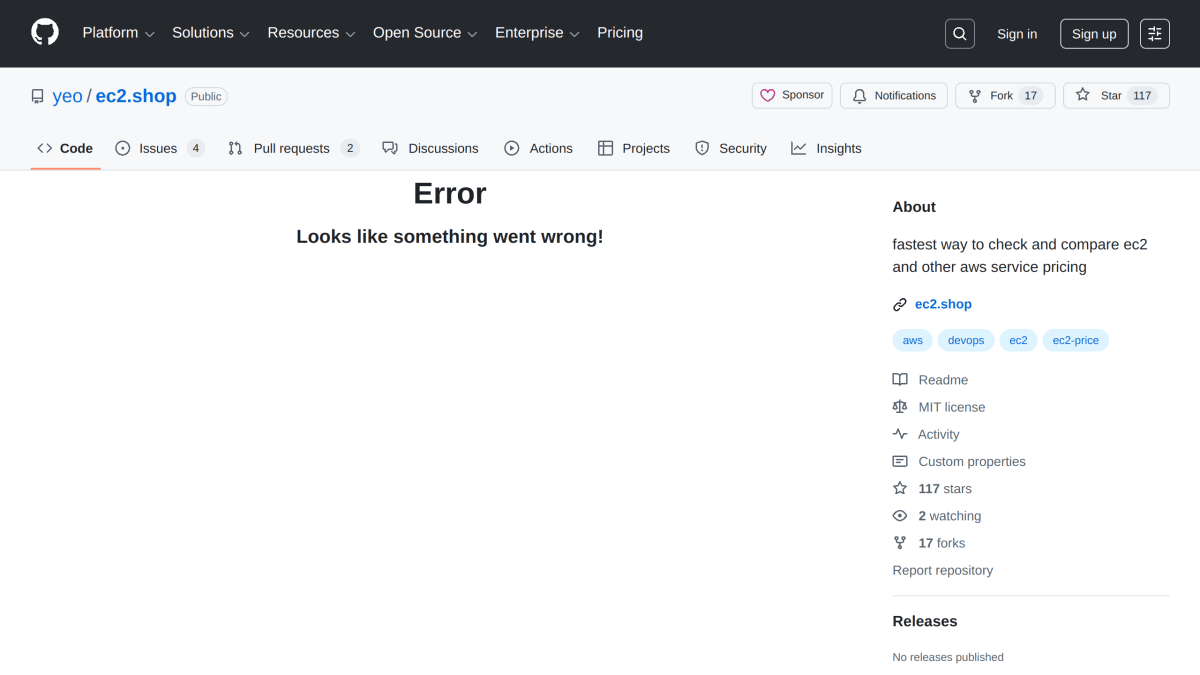Click the "Looks like something went wrong!" message

click(450, 237)
